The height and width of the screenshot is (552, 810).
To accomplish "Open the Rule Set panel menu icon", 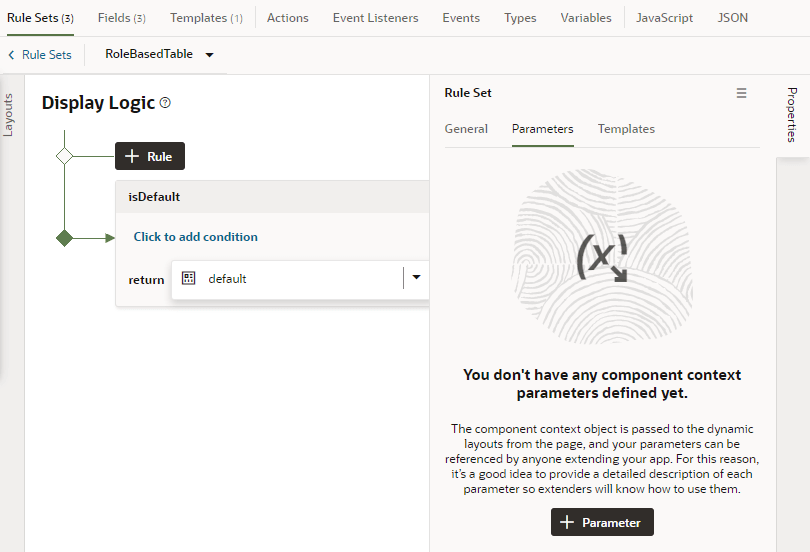I will point(741,93).
